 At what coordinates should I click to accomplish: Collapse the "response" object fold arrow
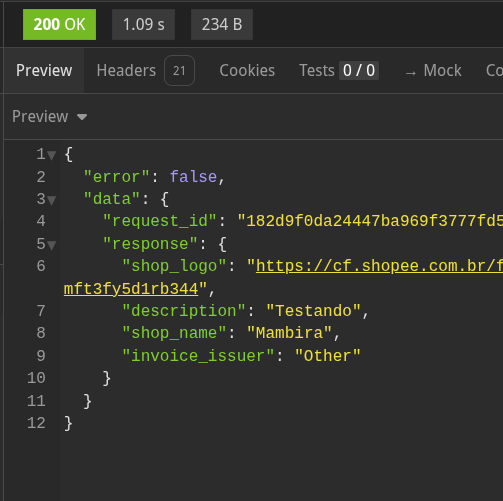pyautogui.click(x=52, y=245)
